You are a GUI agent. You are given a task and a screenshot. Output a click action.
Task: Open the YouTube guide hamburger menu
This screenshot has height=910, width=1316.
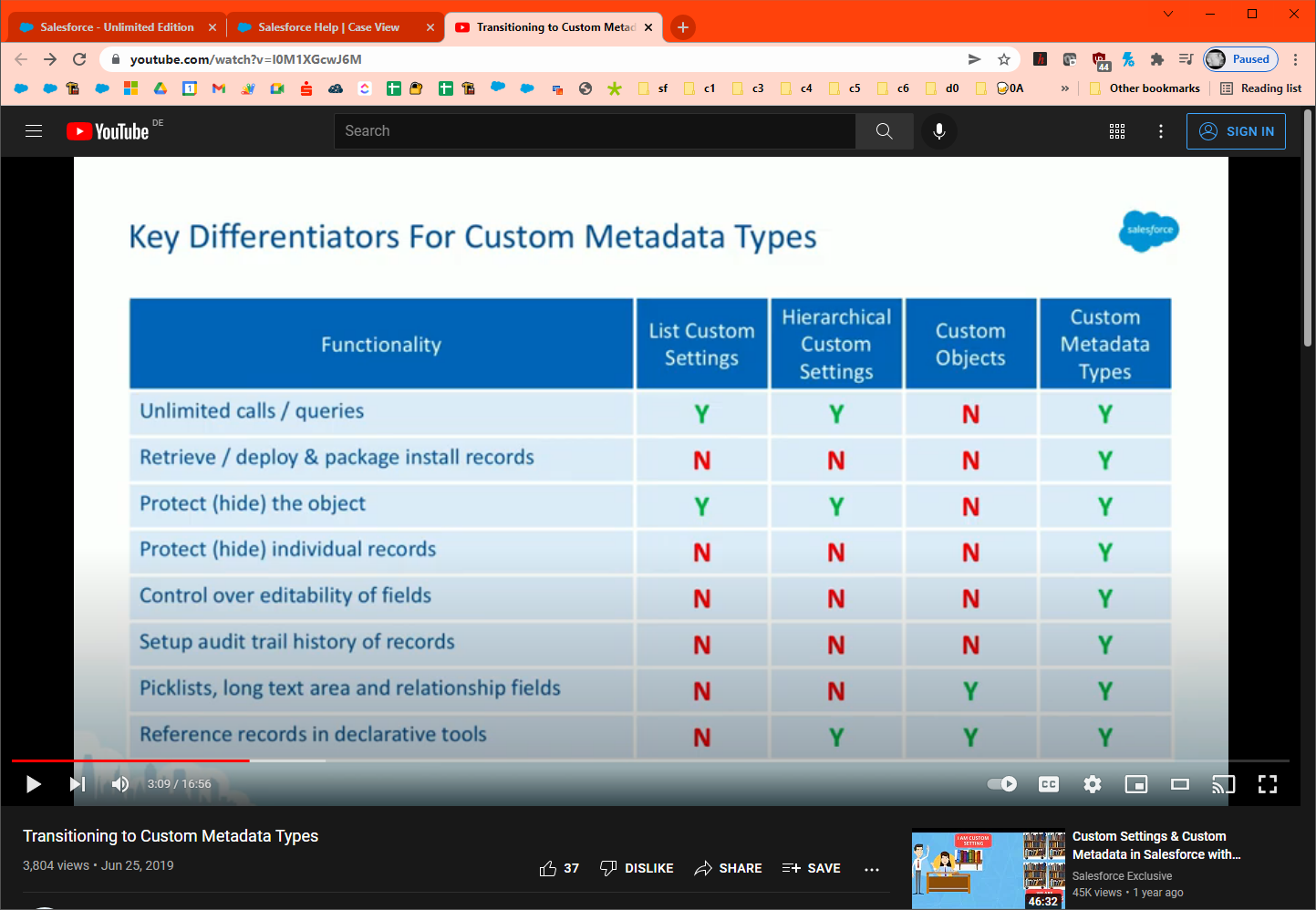coord(34,131)
